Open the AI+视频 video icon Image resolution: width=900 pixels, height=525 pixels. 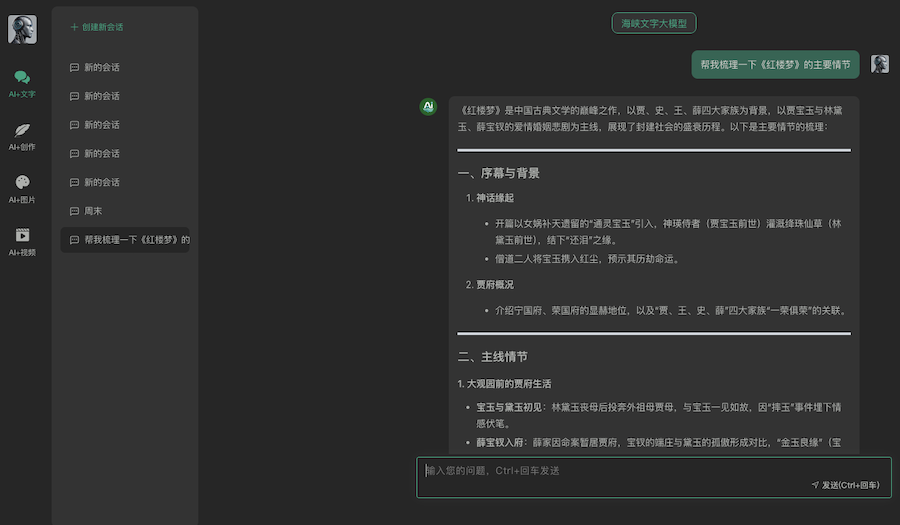coord(22,235)
